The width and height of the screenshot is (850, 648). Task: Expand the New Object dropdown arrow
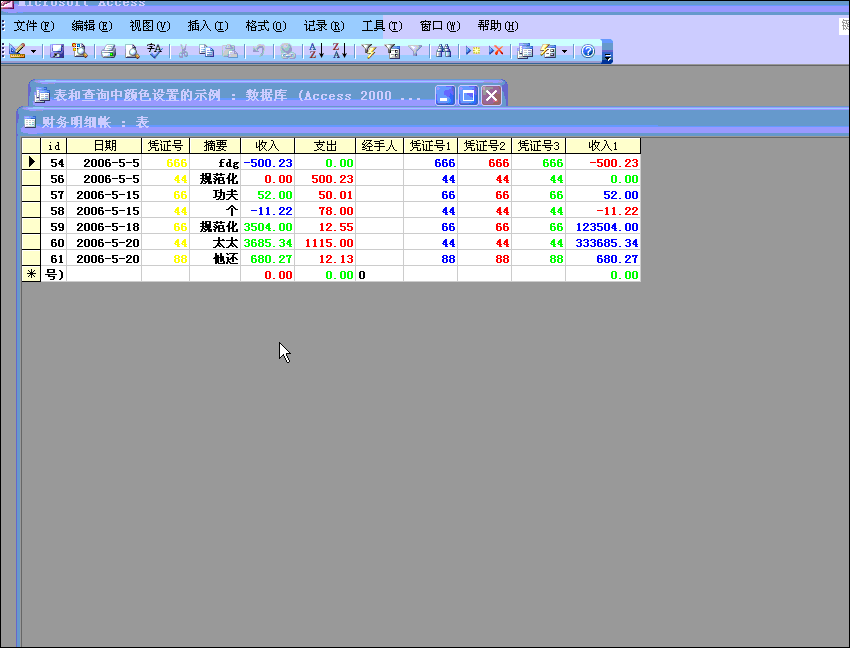coord(564,51)
